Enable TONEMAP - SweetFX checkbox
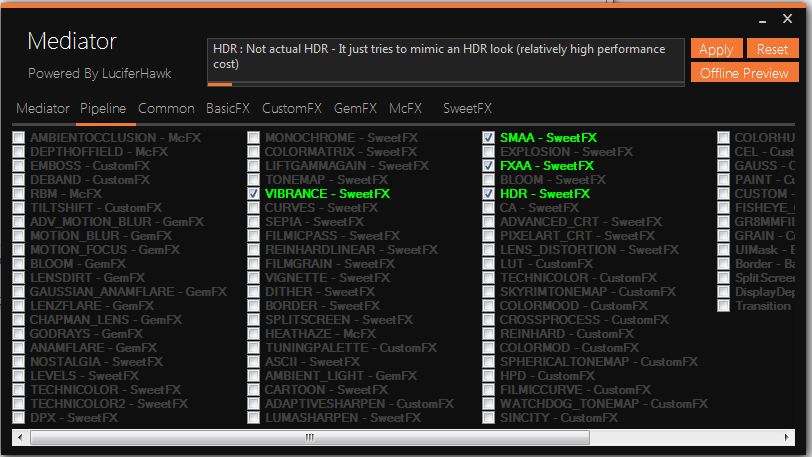Image resolution: width=812 pixels, height=457 pixels. click(x=253, y=180)
